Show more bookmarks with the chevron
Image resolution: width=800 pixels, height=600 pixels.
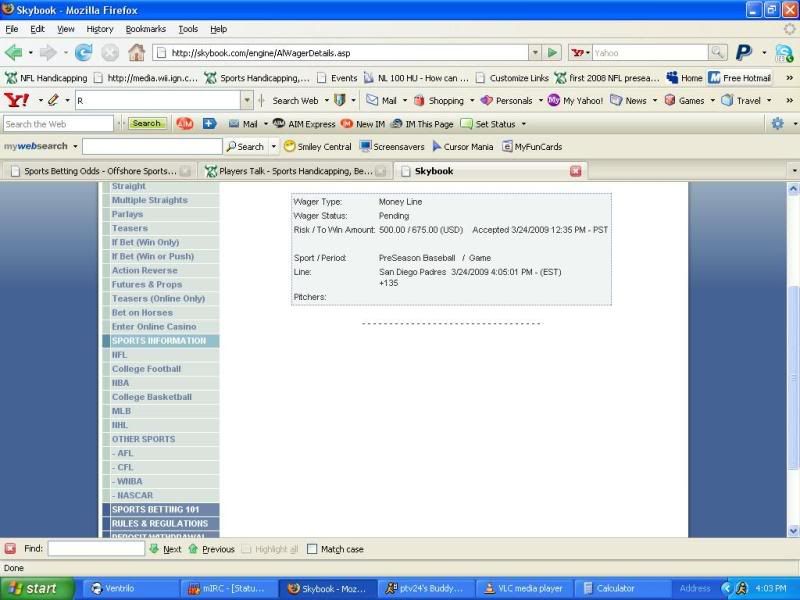(789, 78)
